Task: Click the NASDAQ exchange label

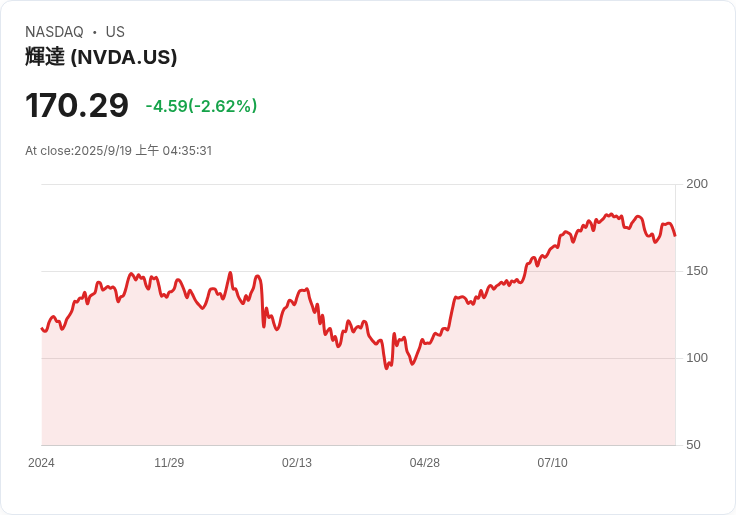Action: 54,32
